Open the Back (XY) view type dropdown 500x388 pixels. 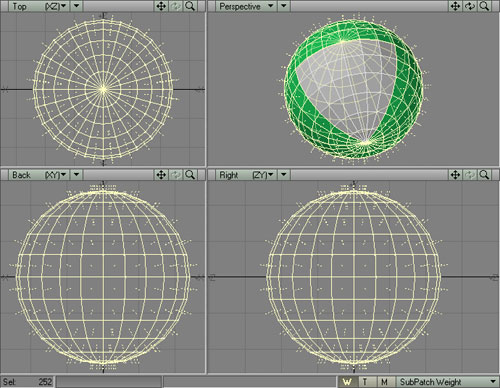[39, 175]
